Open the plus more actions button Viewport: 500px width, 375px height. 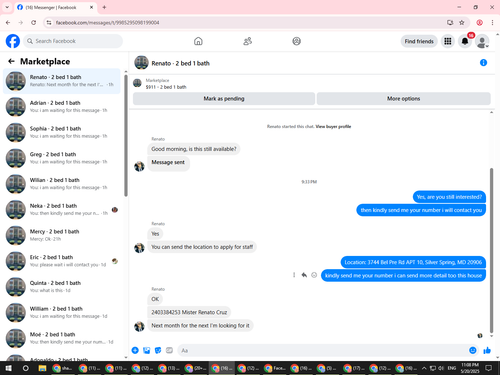pos(135,350)
